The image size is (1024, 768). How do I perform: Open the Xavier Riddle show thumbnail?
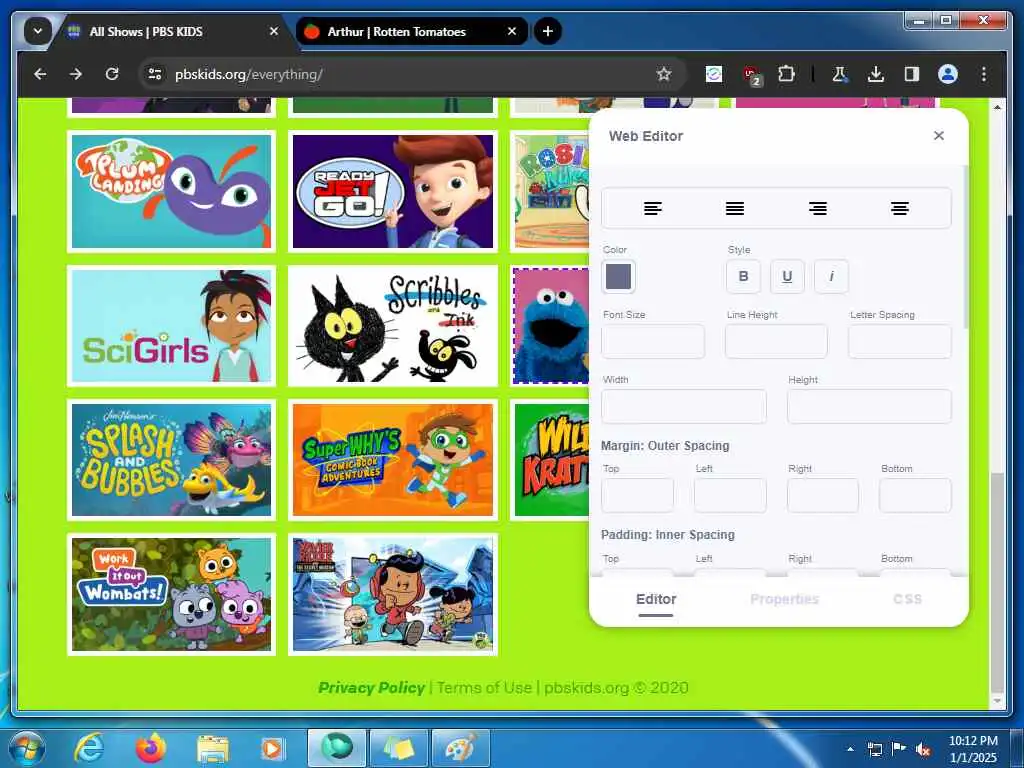click(392, 594)
